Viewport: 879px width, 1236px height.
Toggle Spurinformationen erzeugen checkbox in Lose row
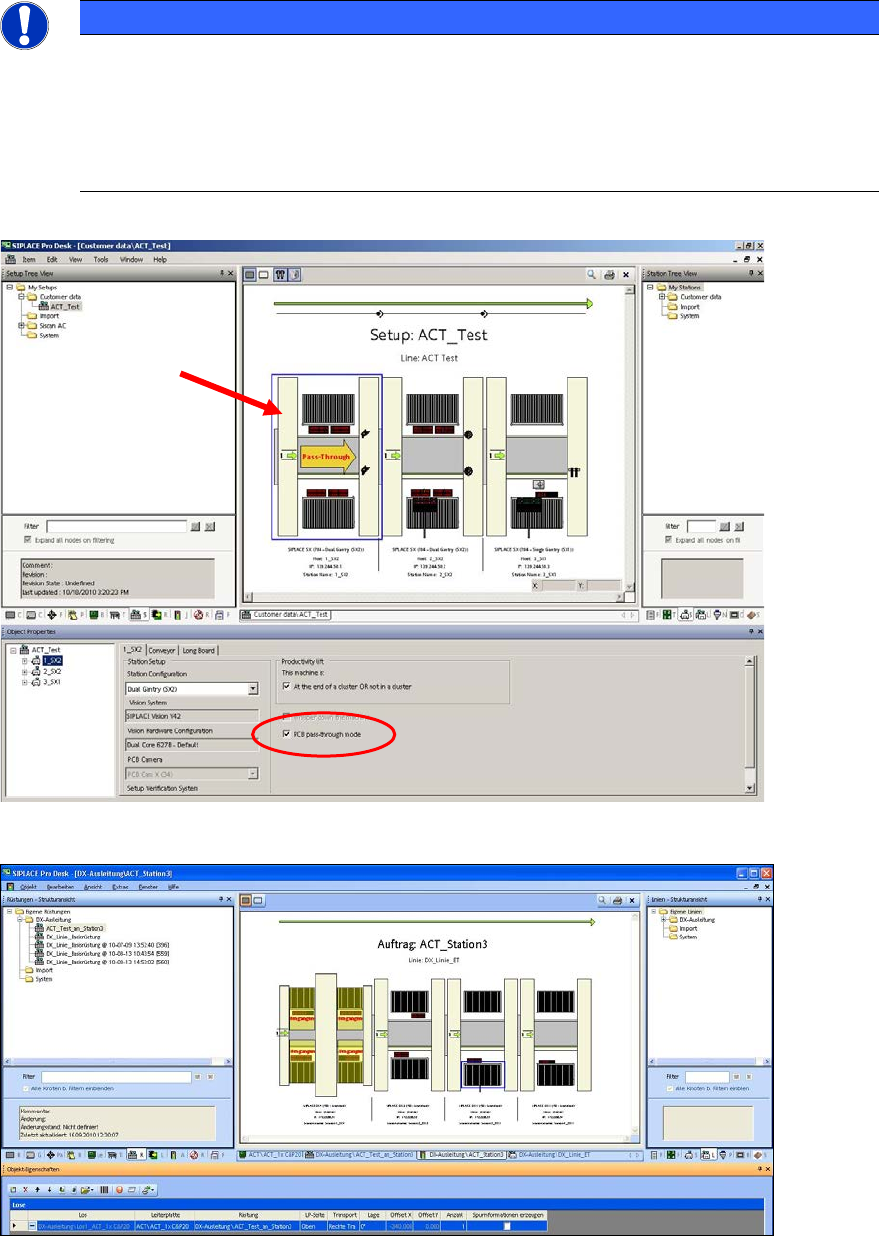tap(507, 1225)
